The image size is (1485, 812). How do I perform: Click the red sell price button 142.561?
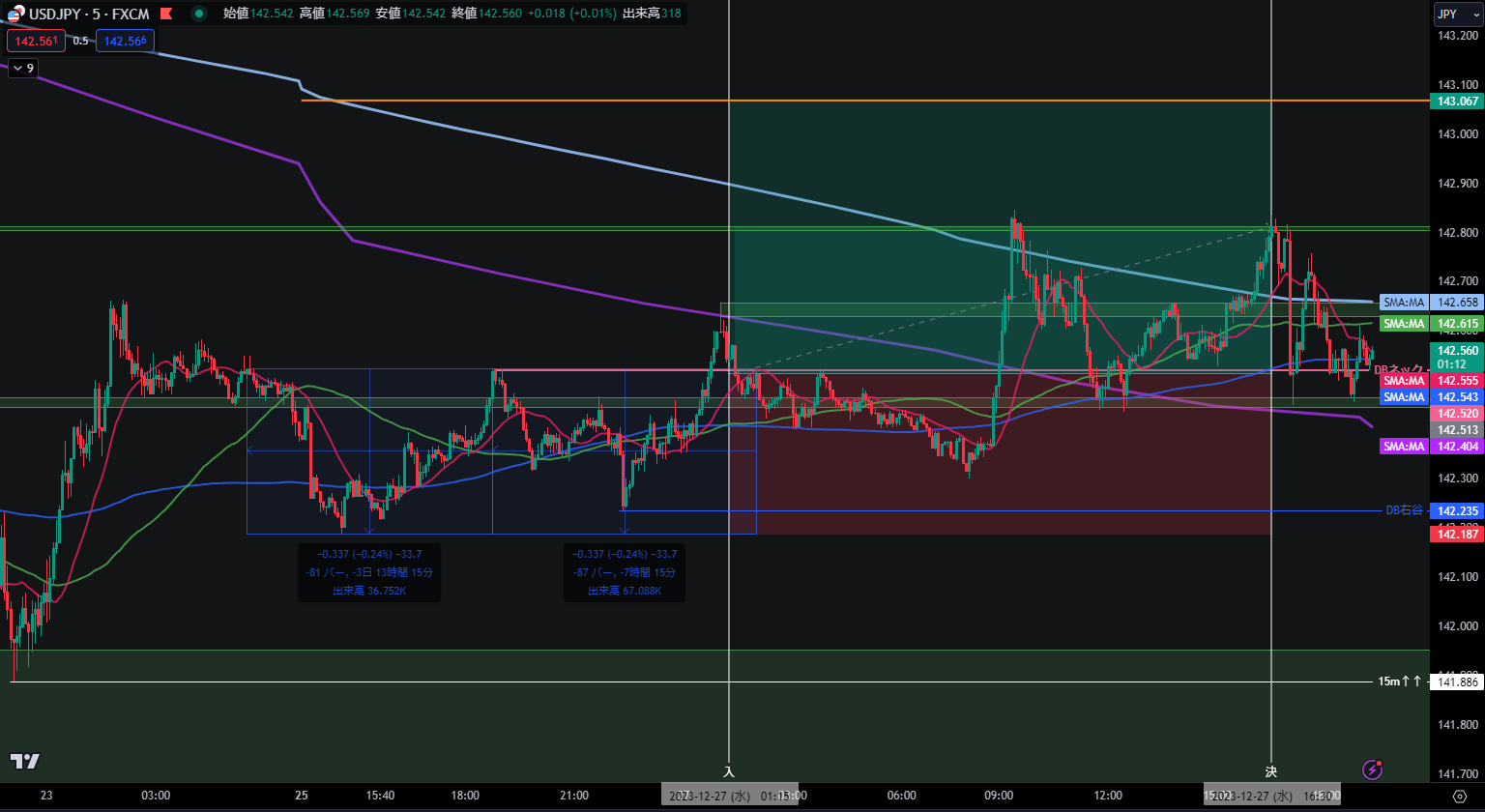[x=36, y=41]
